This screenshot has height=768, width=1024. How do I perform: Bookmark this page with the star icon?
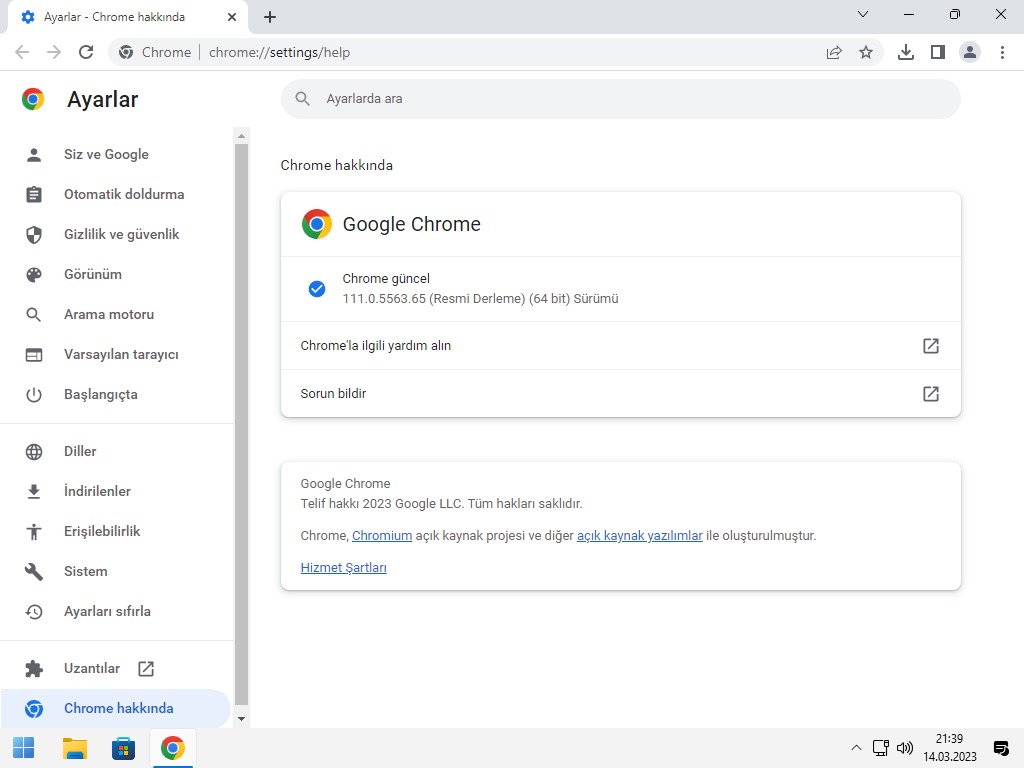click(866, 52)
